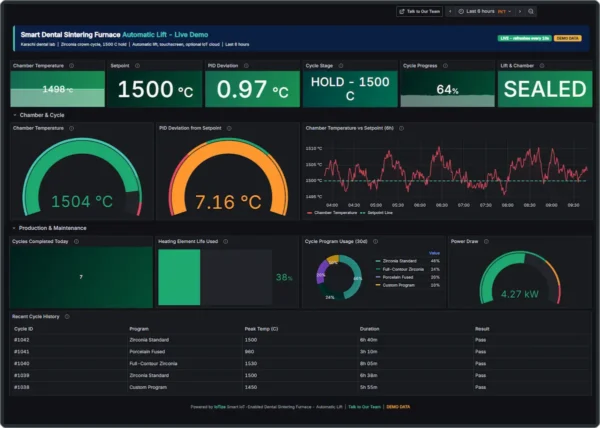The width and height of the screenshot is (600, 428).
Task: Click the 64% Cycle Progress value
Action: pyautogui.click(x=447, y=90)
